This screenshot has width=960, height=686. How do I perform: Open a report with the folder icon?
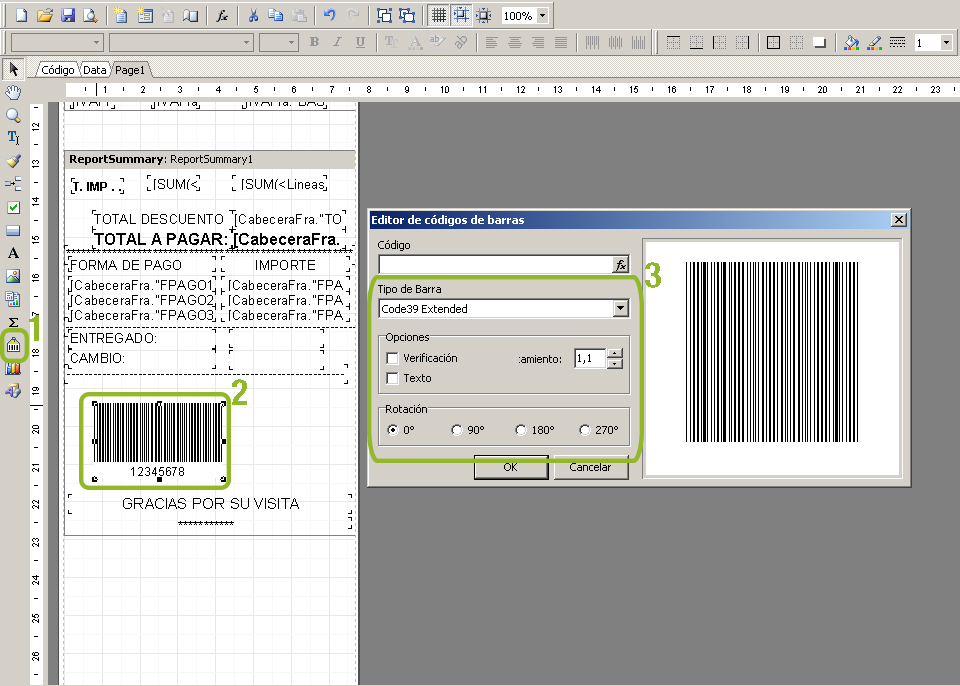coord(44,15)
